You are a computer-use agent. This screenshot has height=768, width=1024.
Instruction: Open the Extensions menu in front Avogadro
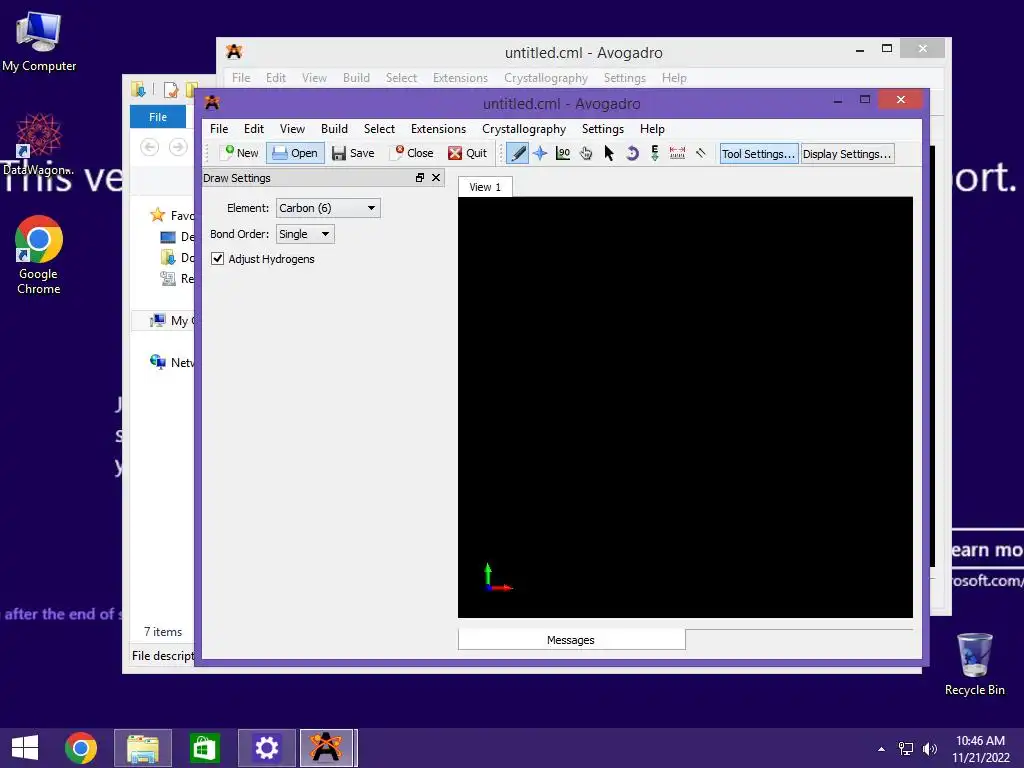pos(438,129)
